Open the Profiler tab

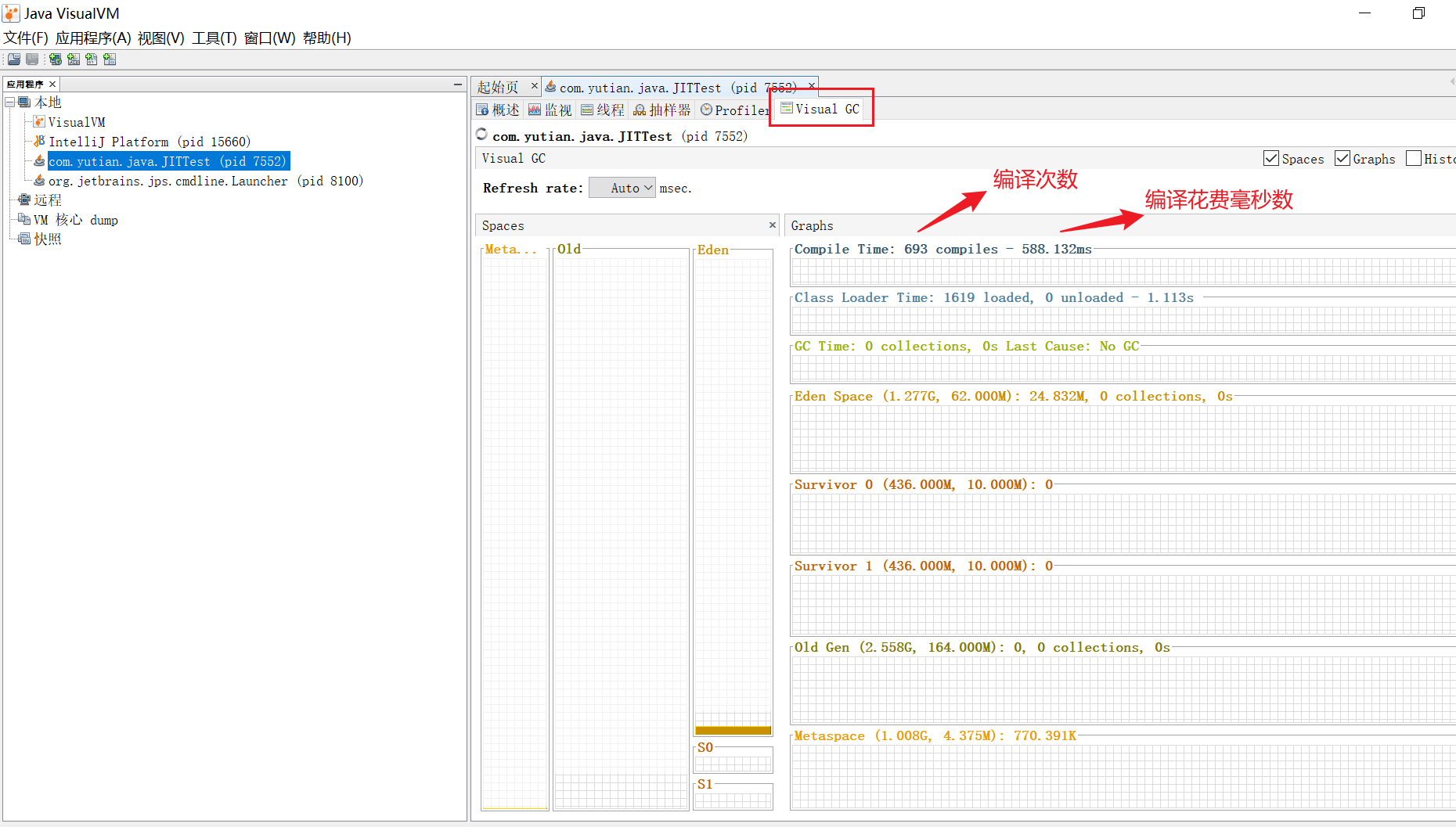[735, 110]
